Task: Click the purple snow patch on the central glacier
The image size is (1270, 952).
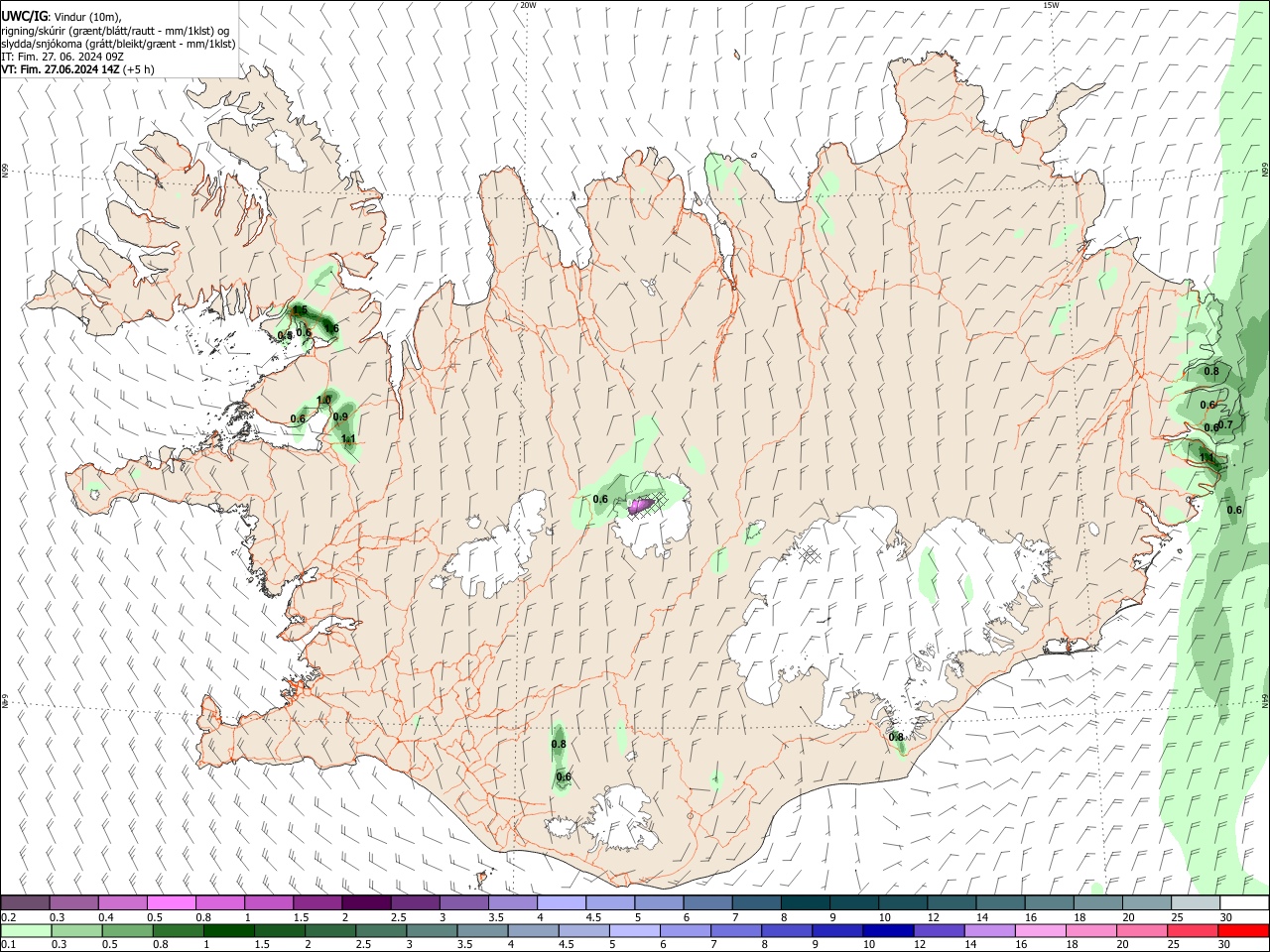Action: pyautogui.click(x=640, y=507)
